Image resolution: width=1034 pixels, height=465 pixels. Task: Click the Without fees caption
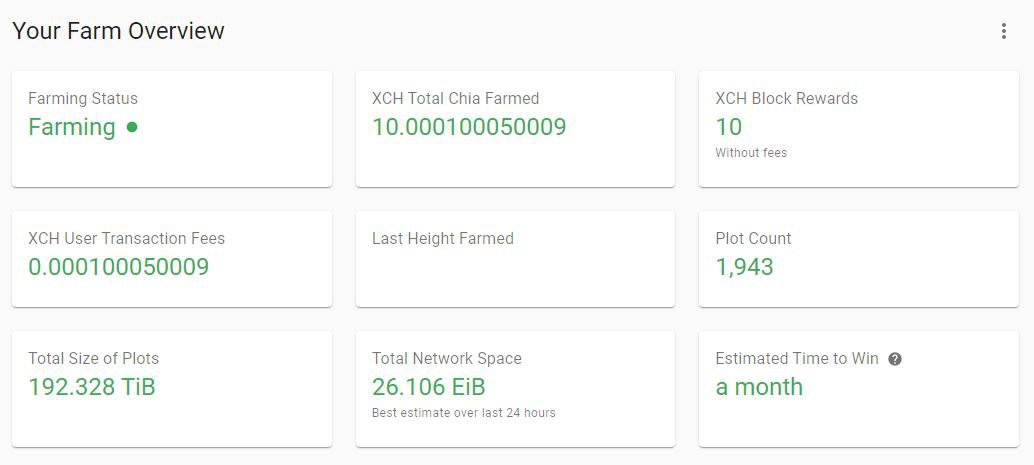[x=751, y=153]
